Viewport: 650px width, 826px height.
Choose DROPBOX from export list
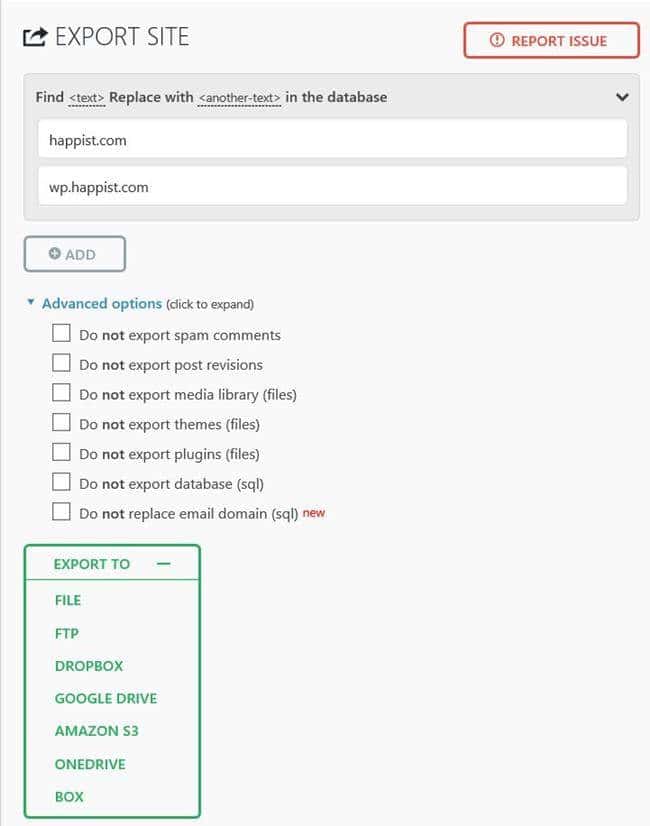89,666
